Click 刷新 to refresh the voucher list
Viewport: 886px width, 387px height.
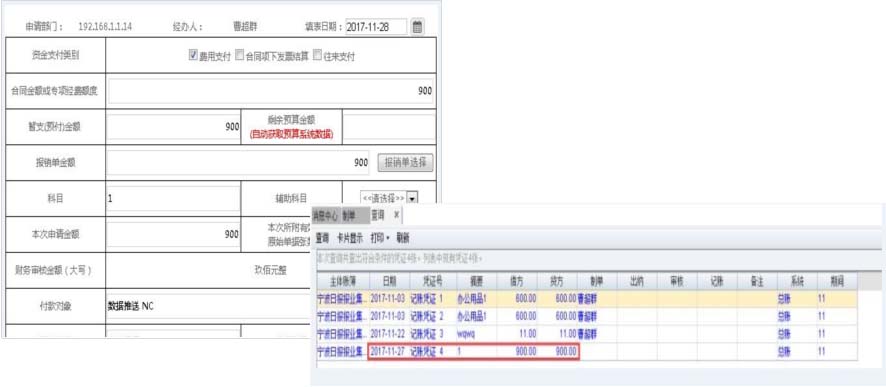click(x=402, y=238)
